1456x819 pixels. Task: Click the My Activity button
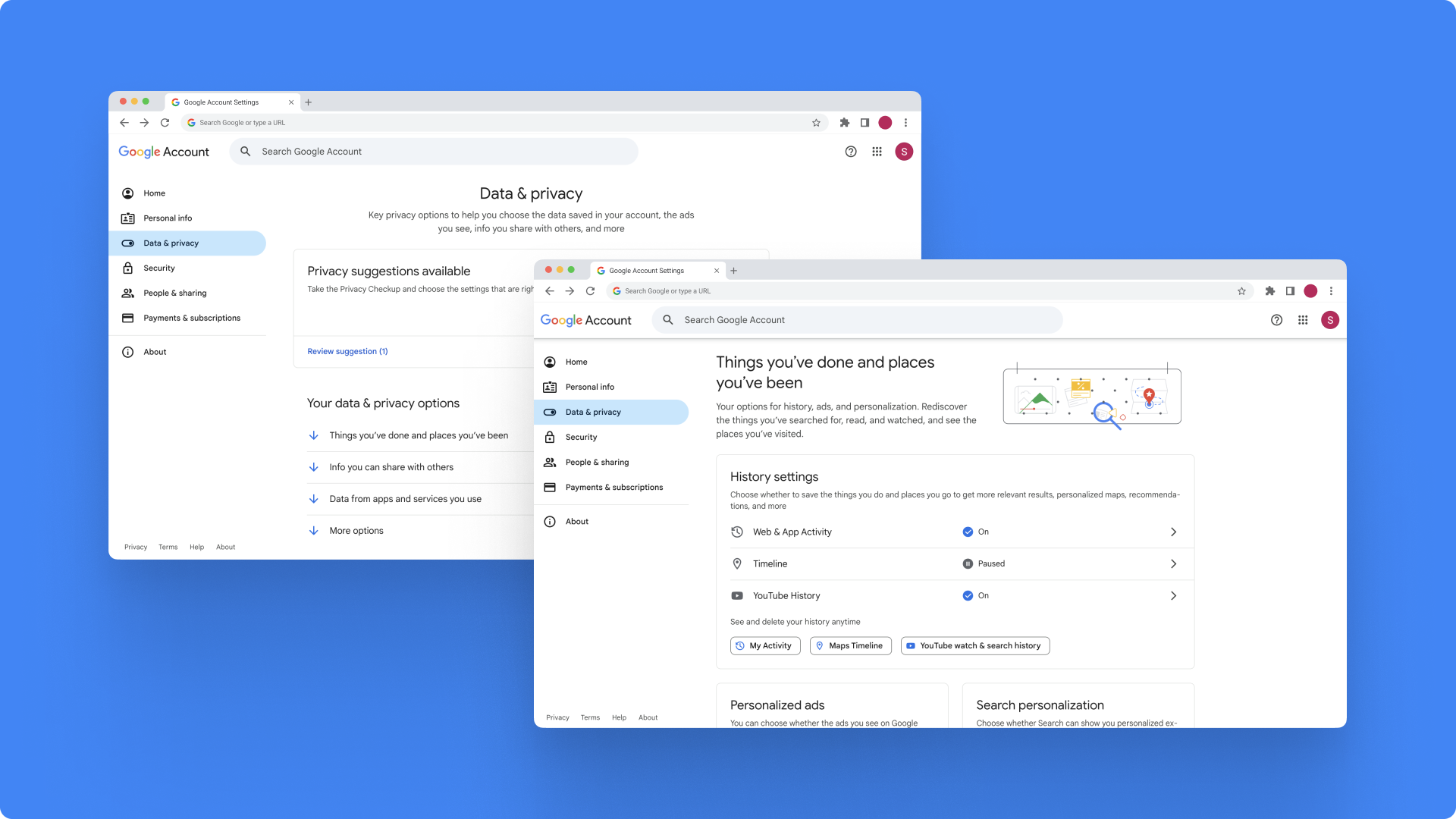764,646
